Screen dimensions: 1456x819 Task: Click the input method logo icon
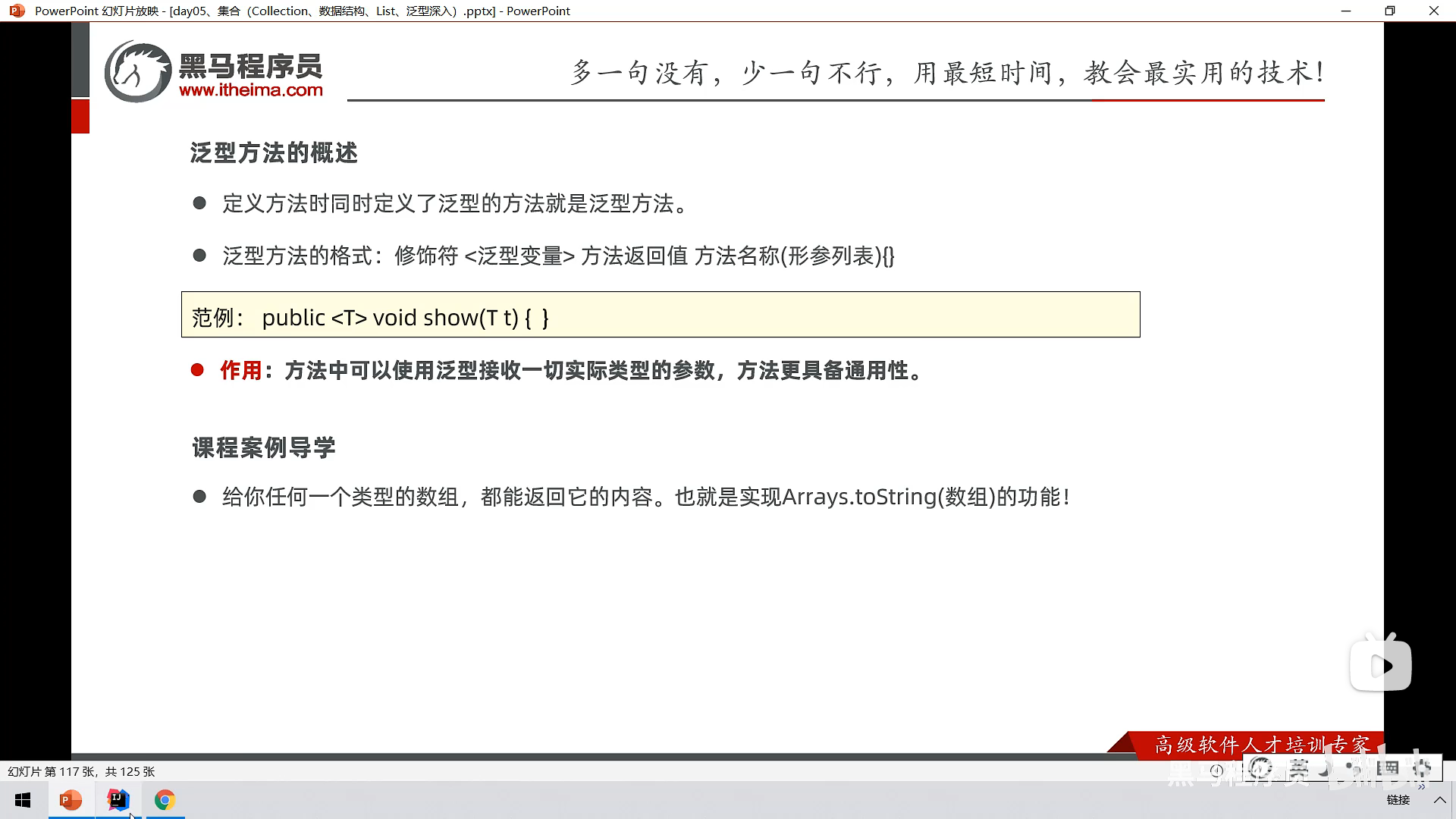[1260, 768]
